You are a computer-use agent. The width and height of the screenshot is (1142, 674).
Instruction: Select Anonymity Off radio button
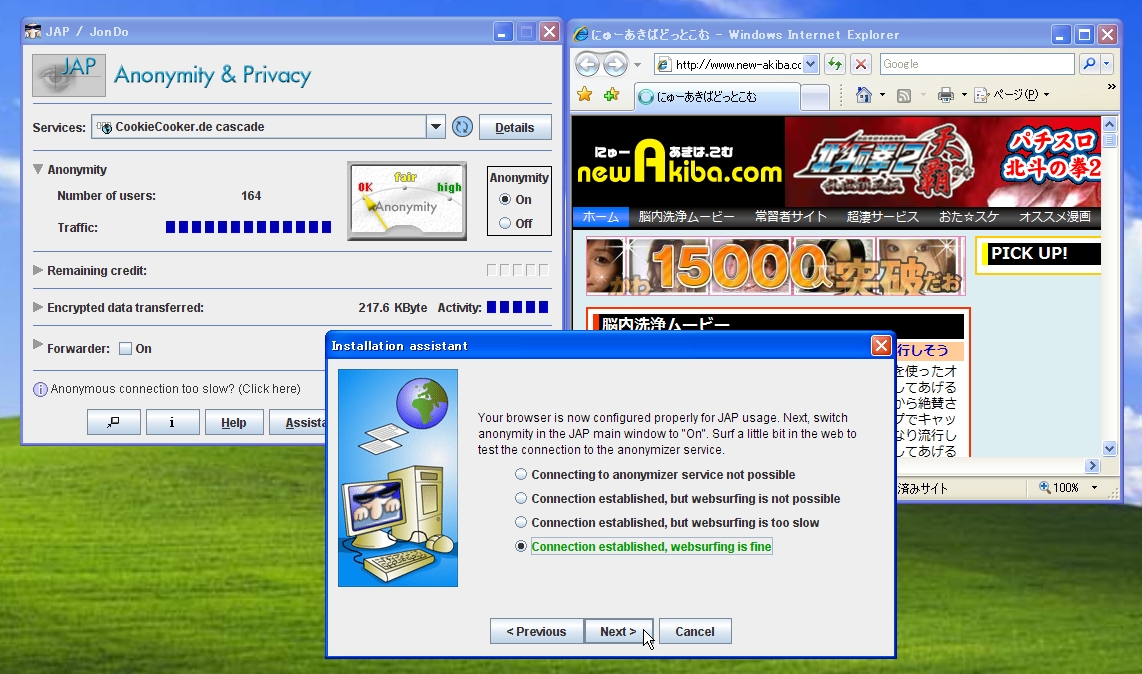(x=505, y=223)
